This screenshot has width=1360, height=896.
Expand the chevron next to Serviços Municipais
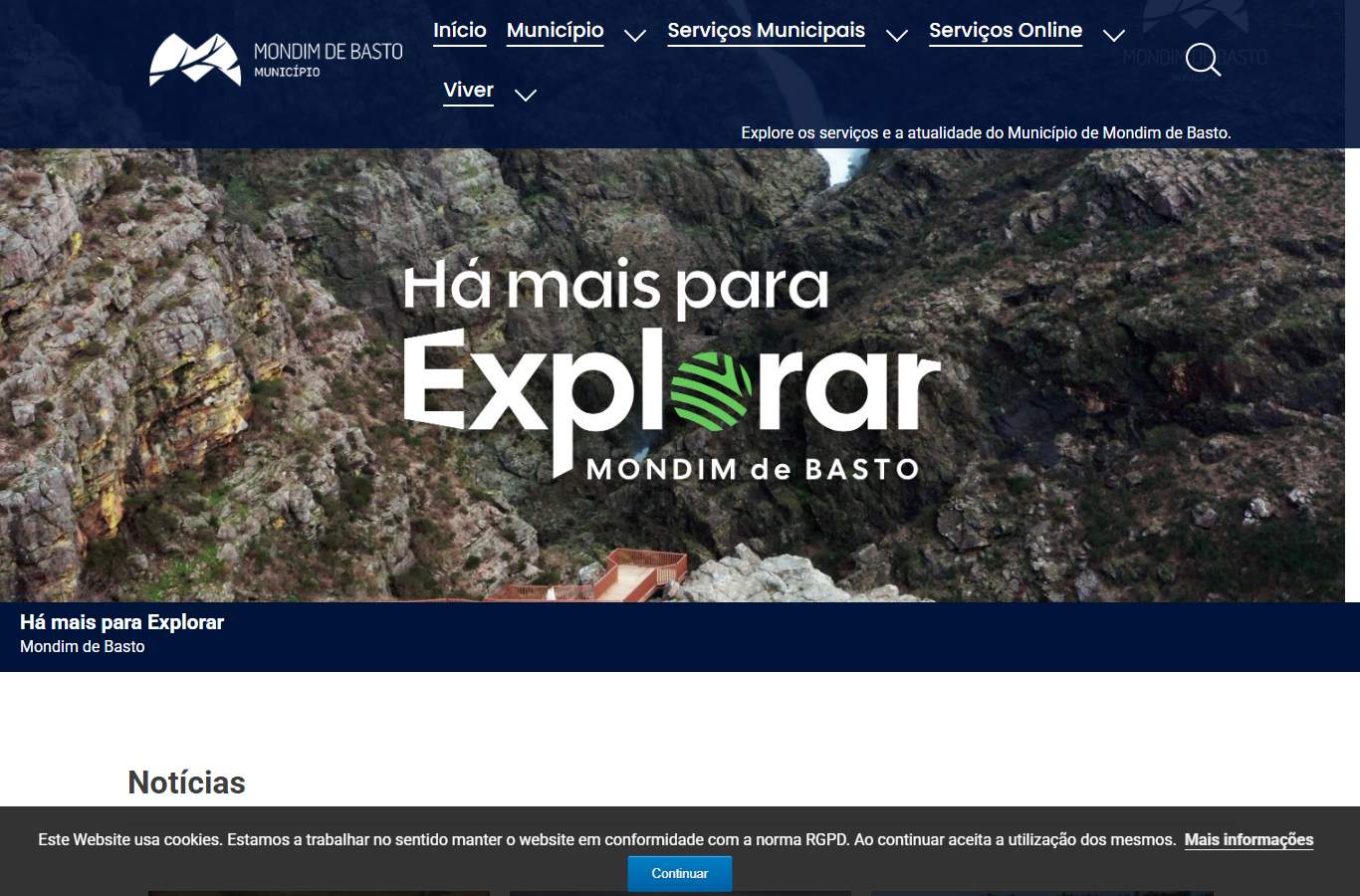(x=896, y=36)
